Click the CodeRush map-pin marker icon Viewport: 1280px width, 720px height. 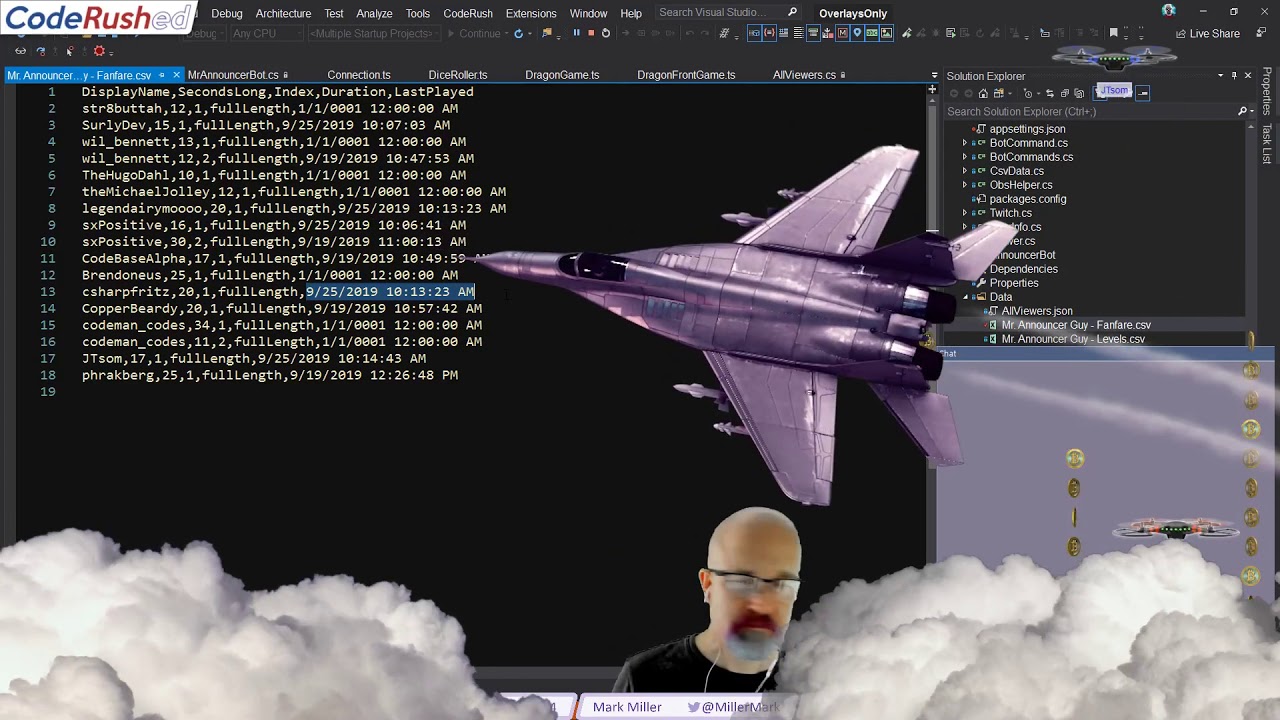(x=857, y=33)
